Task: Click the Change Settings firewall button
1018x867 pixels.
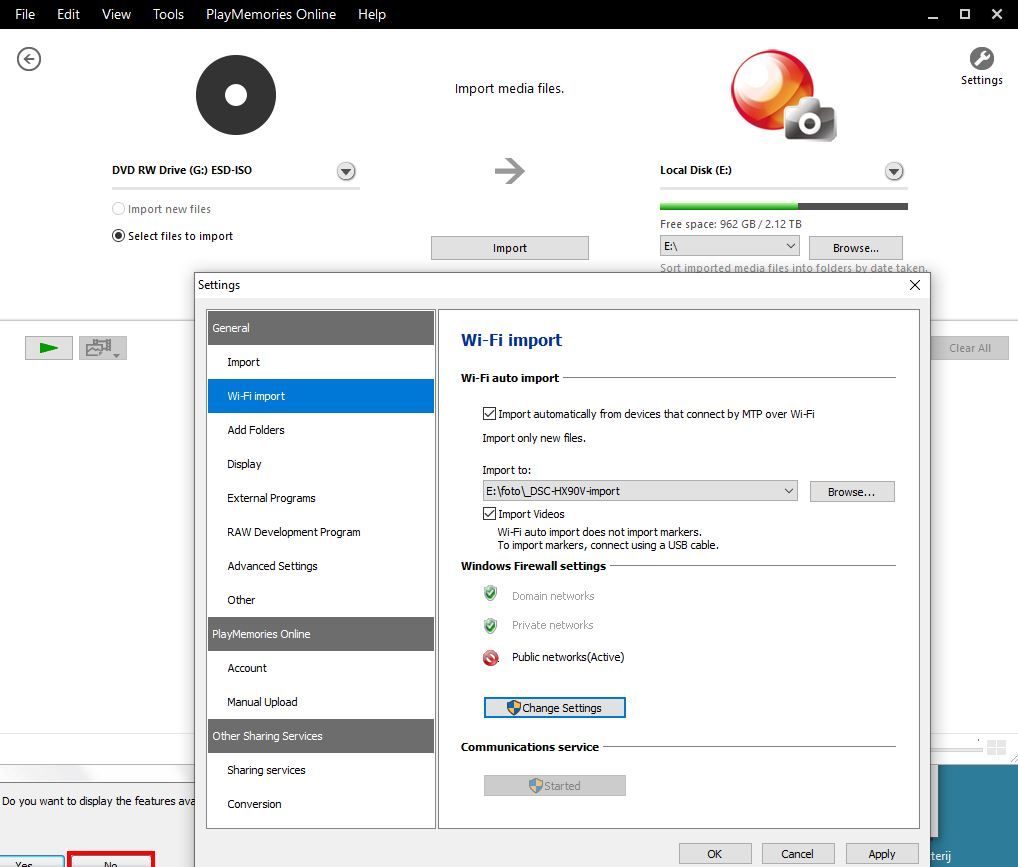Action: 555,708
